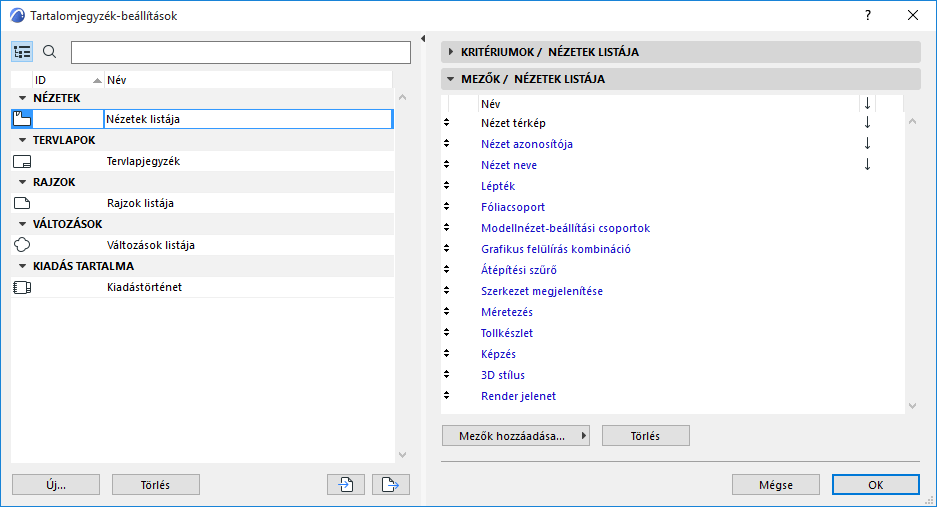Click the search text input field
Viewport: 937px width, 507px height.
[241, 52]
